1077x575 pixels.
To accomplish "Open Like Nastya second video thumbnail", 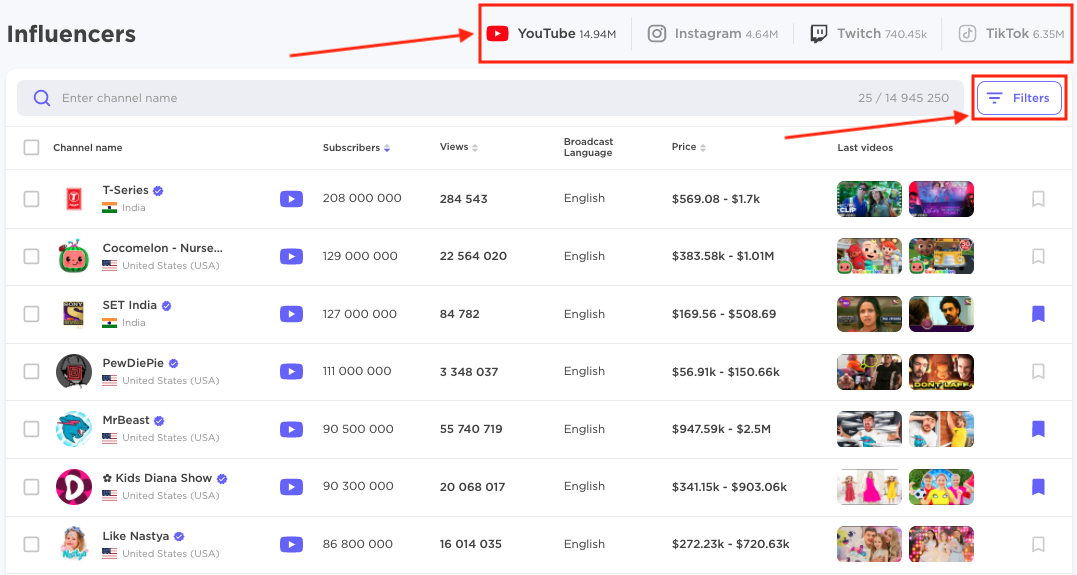I will pos(941,544).
